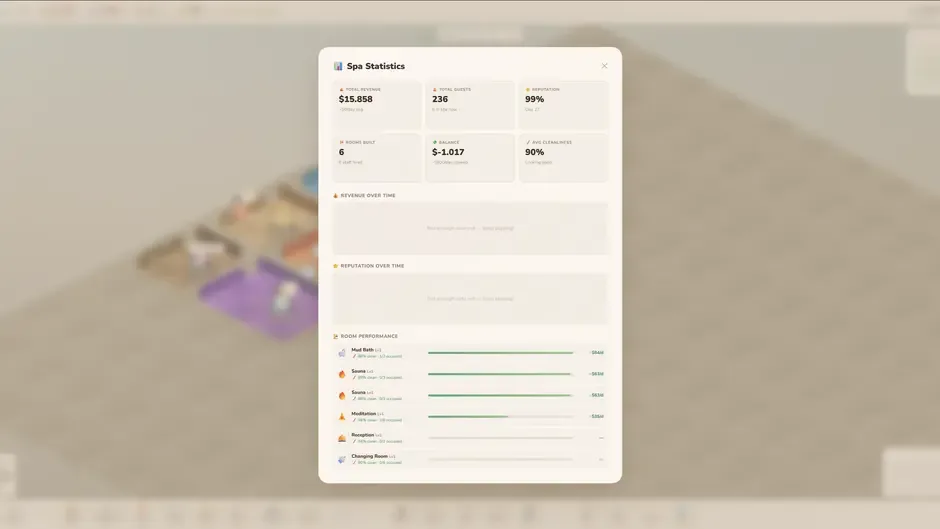The height and width of the screenshot is (529, 940).
Task: Click the green Balance icon
Action: (x=435, y=142)
